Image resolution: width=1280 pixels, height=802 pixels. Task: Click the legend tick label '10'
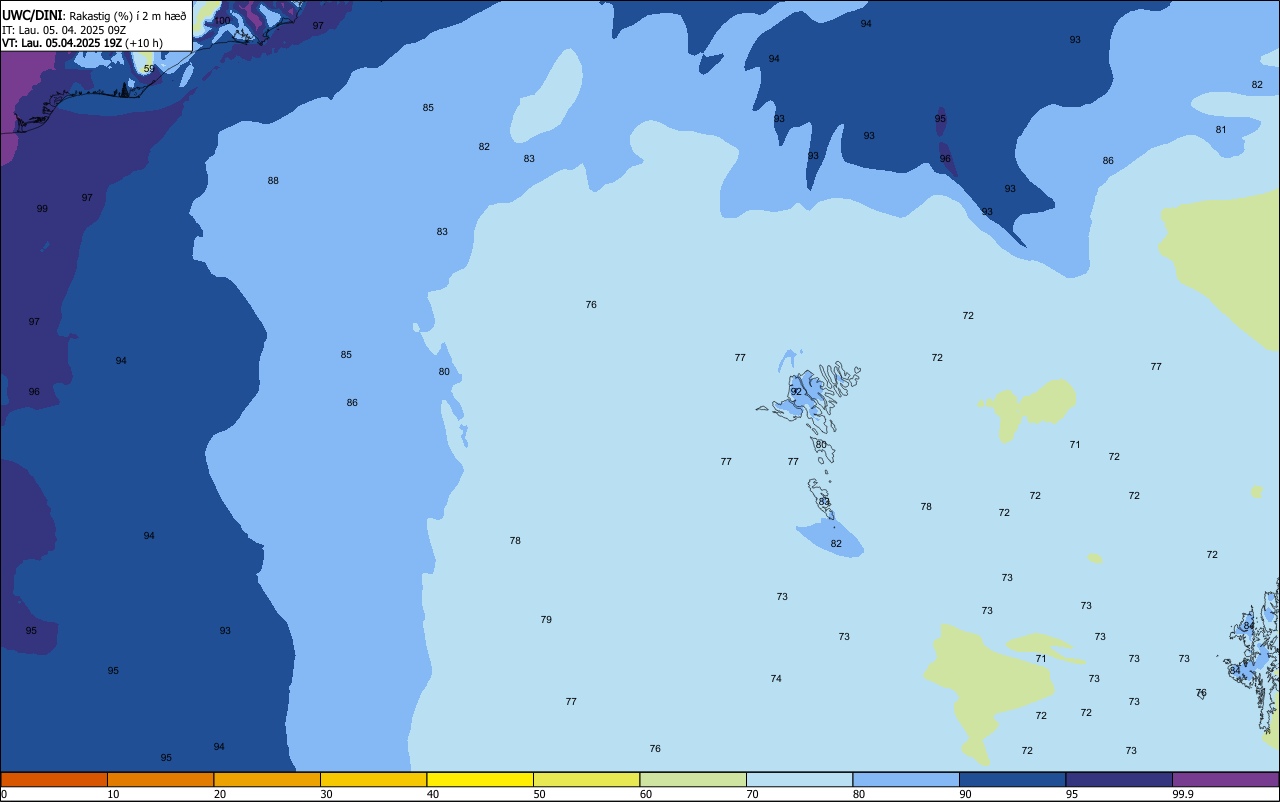click(x=113, y=794)
